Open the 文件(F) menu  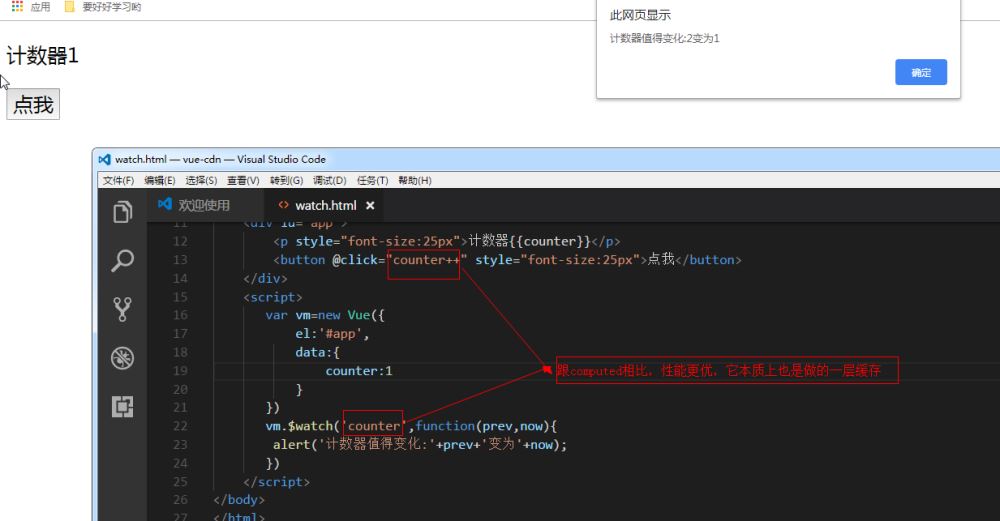point(119,180)
